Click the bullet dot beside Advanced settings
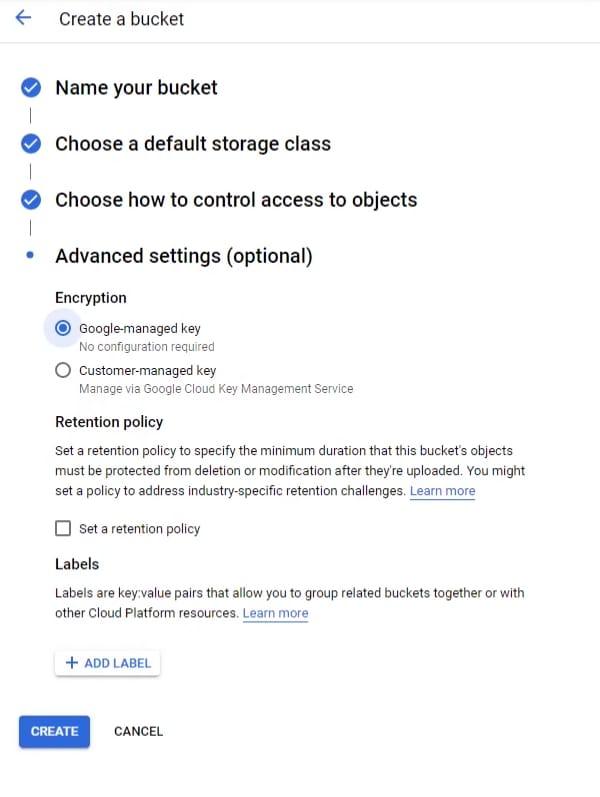The height and width of the screenshot is (797, 600). click(x=31, y=256)
